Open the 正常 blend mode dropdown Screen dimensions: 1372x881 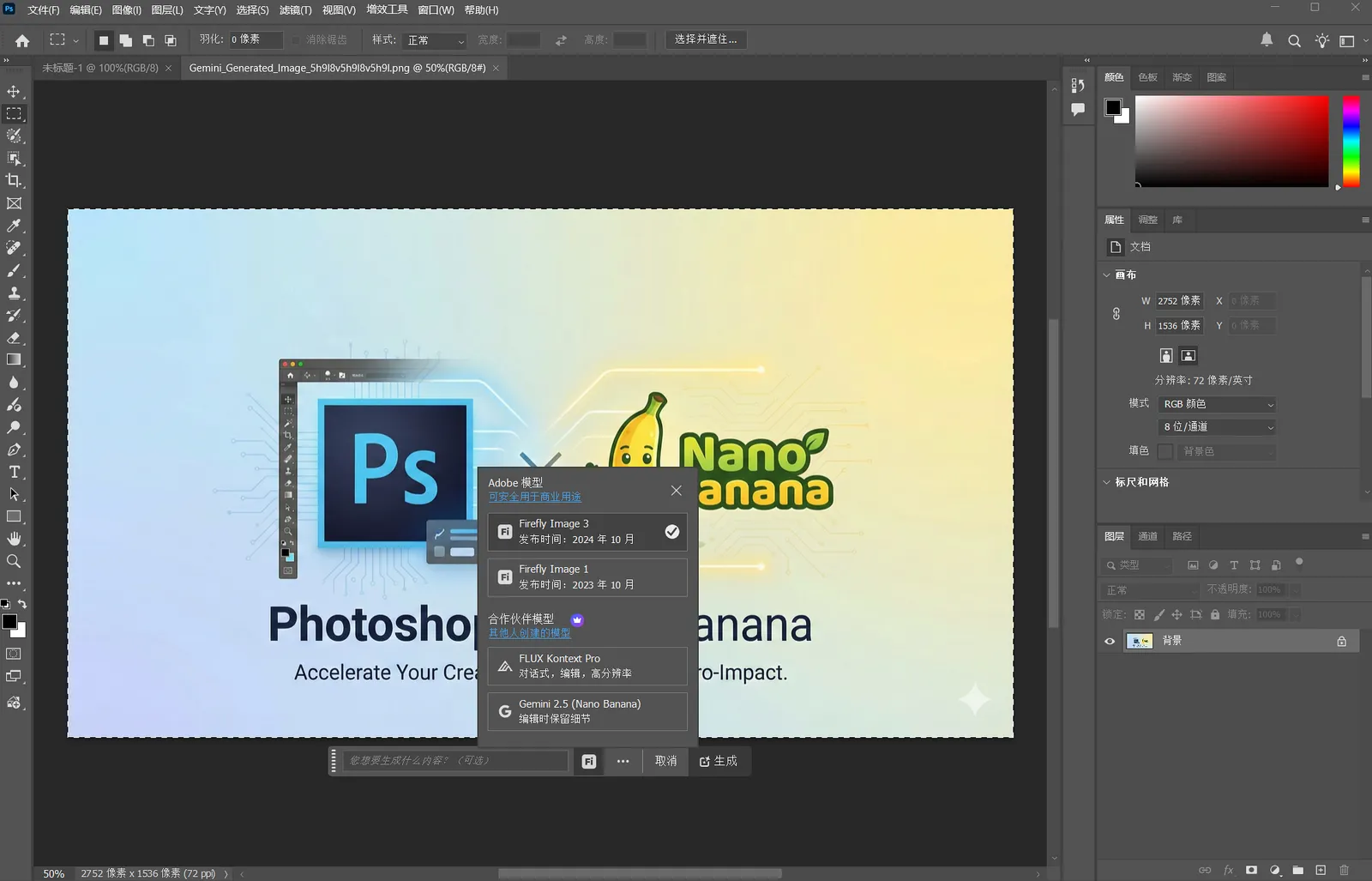point(1149,589)
